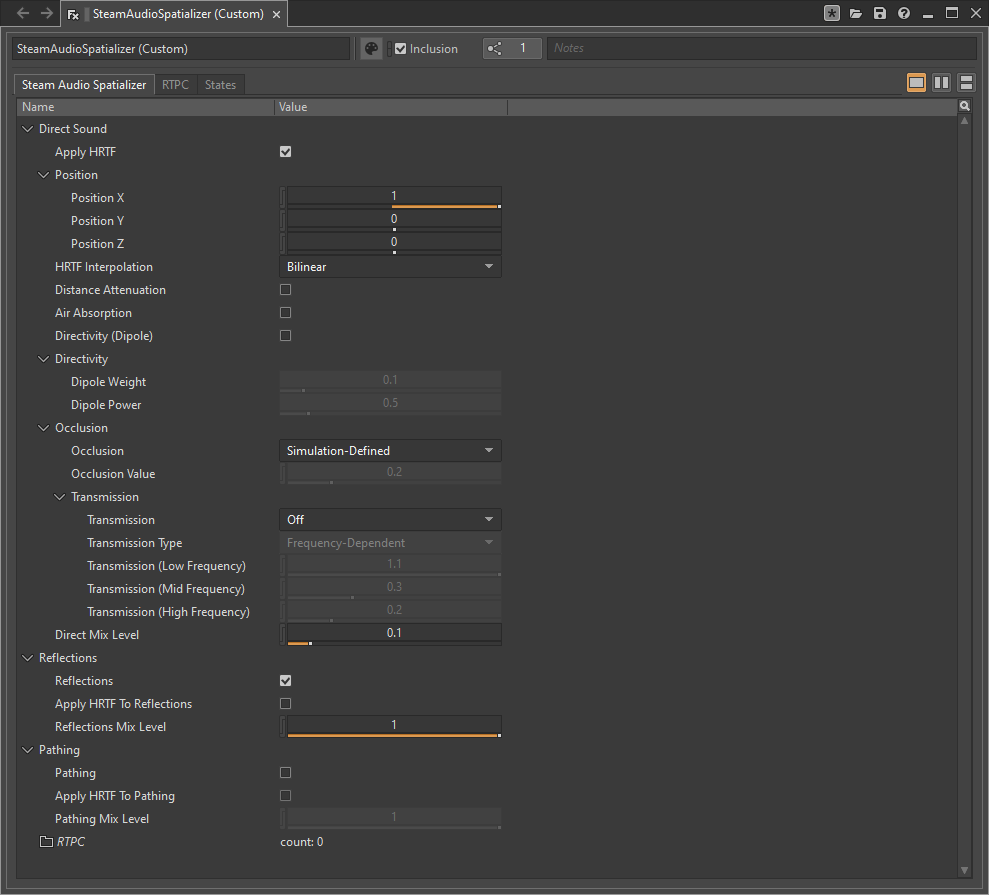
Task: Open the HRTF Interpolation Bilinear dropdown
Action: point(390,267)
